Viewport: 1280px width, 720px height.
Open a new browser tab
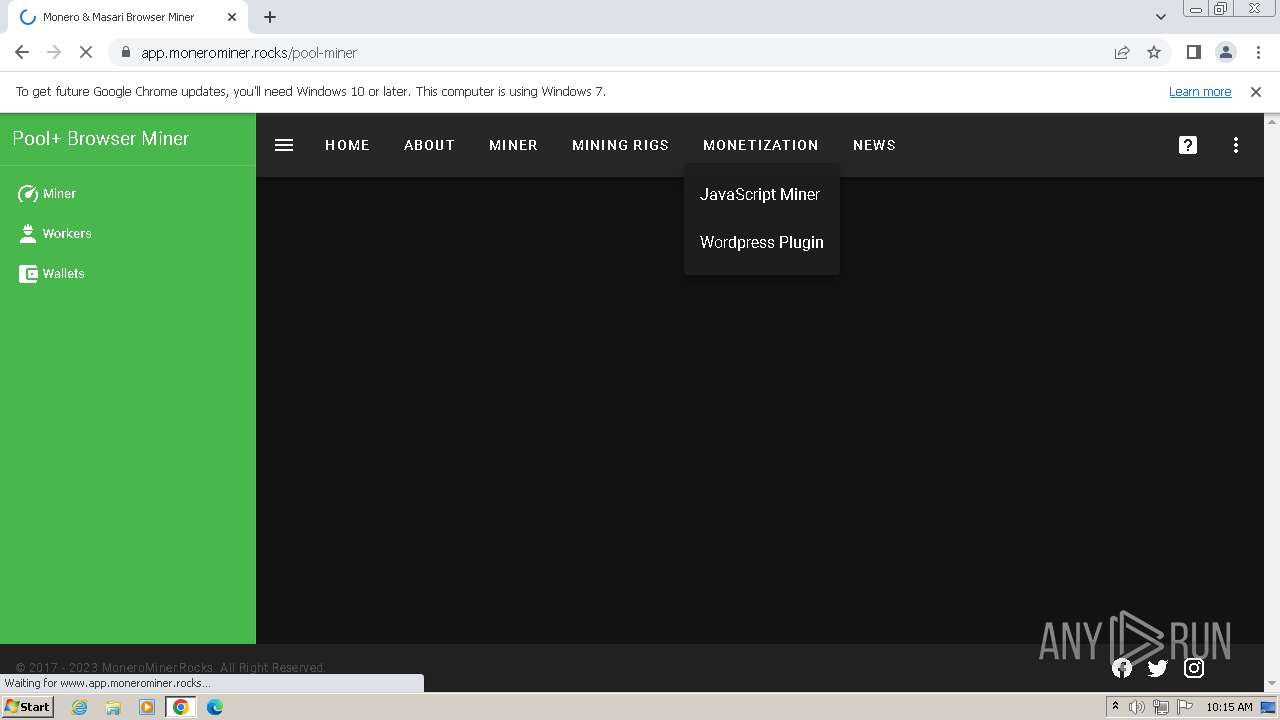pos(270,17)
